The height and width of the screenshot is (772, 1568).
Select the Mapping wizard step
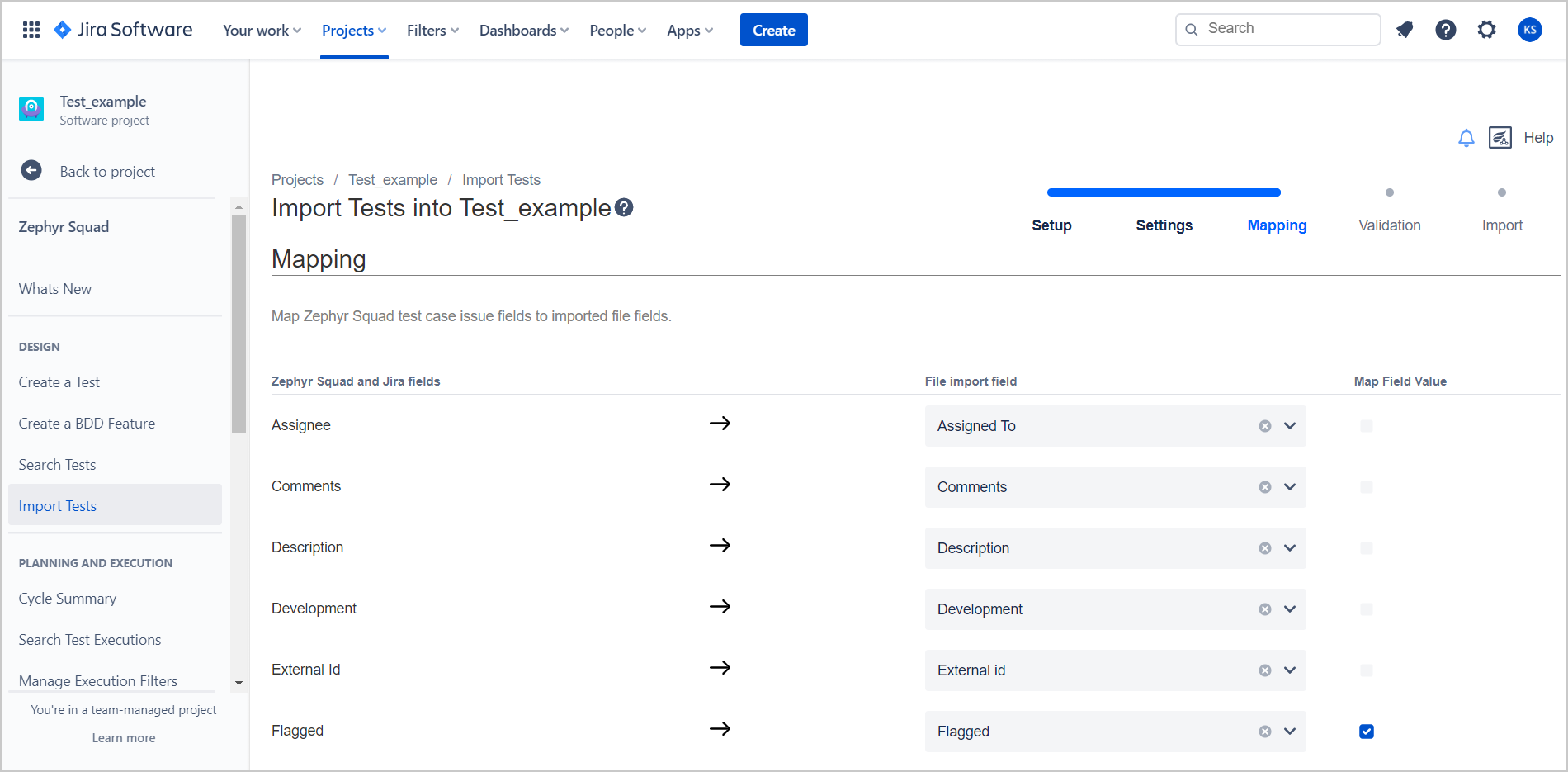pos(1277,225)
